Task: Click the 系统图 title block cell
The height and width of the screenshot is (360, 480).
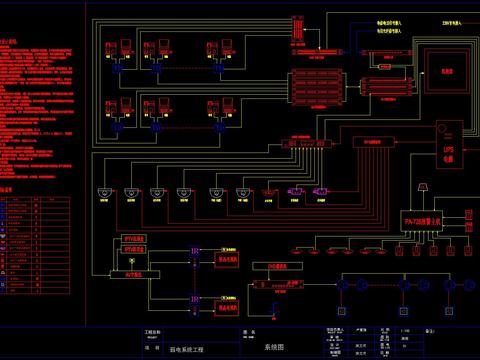Action: tap(274, 347)
